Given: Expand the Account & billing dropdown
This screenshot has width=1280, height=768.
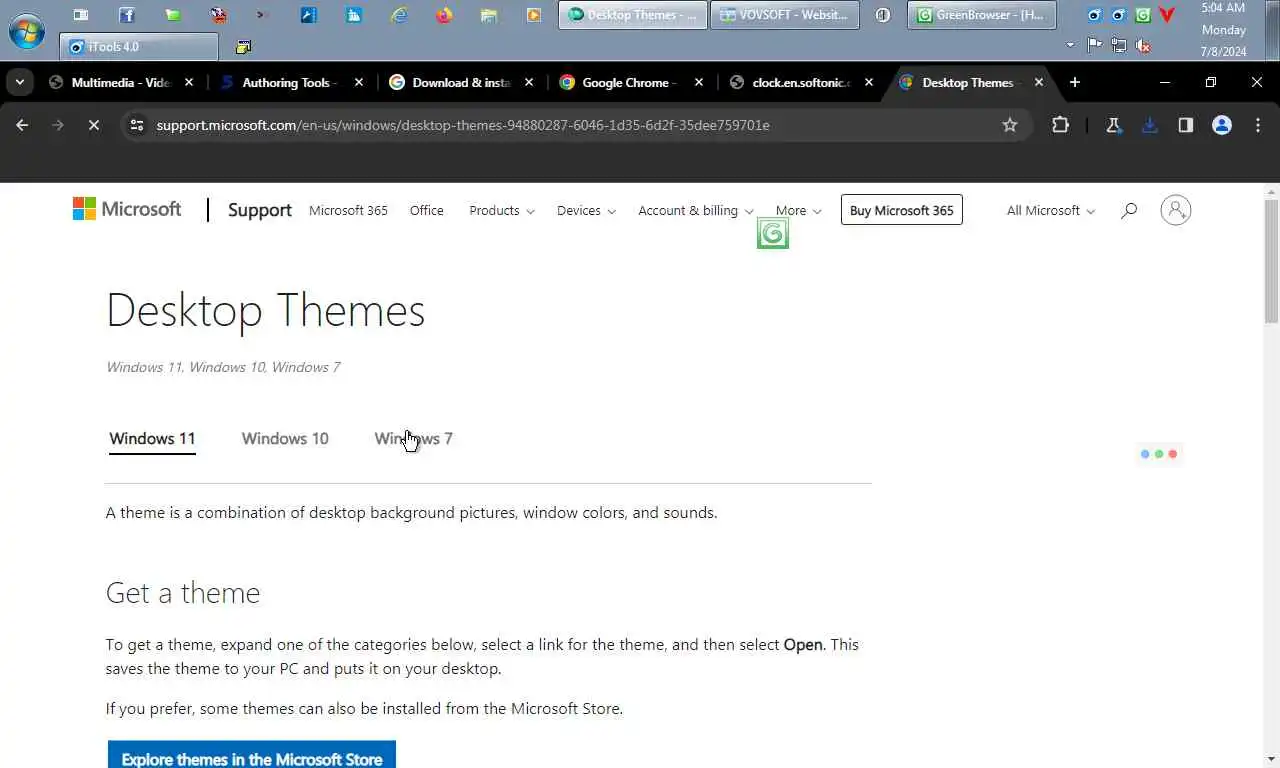Looking at the screenshot, I should click(696, 210).
